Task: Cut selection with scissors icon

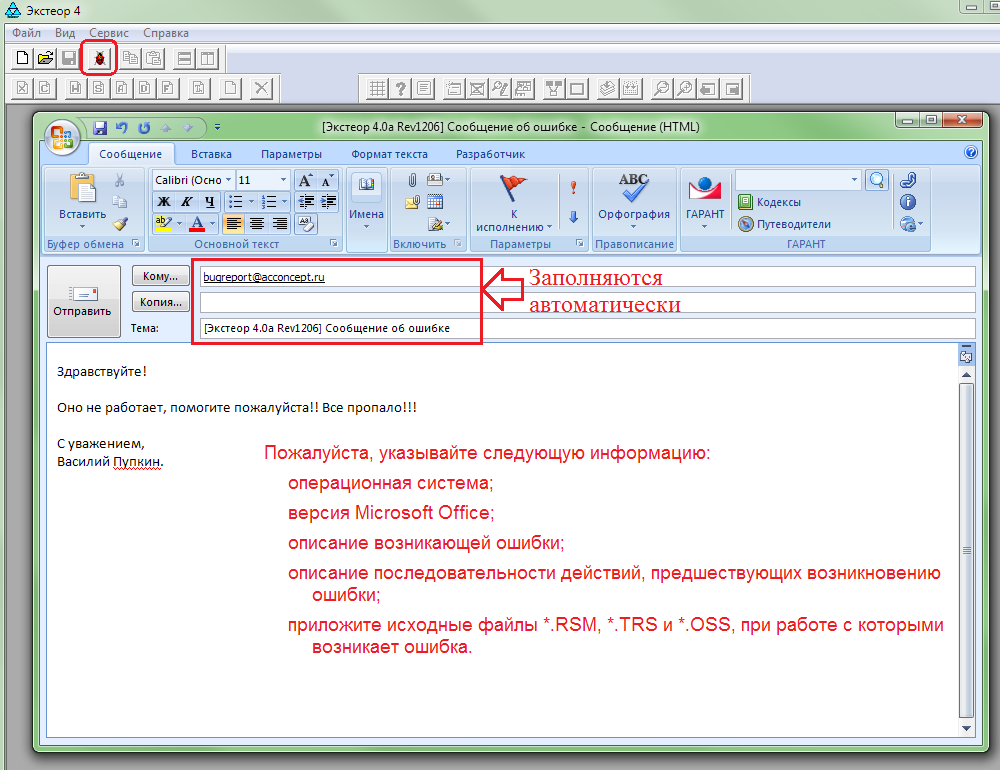Action: (119, 181)
